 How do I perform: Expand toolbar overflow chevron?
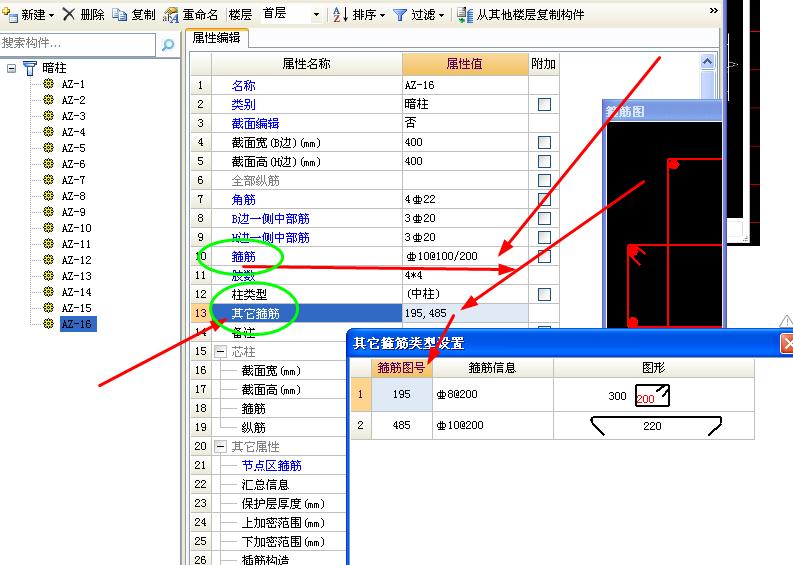click(713, 10)
